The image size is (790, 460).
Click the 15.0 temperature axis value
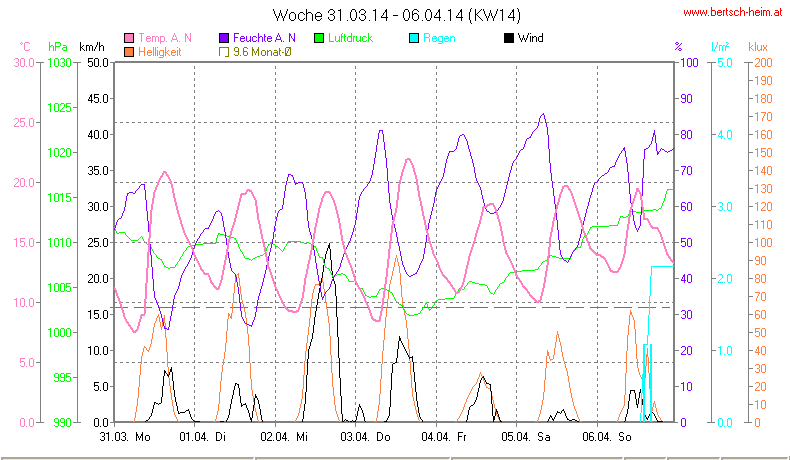24,242
